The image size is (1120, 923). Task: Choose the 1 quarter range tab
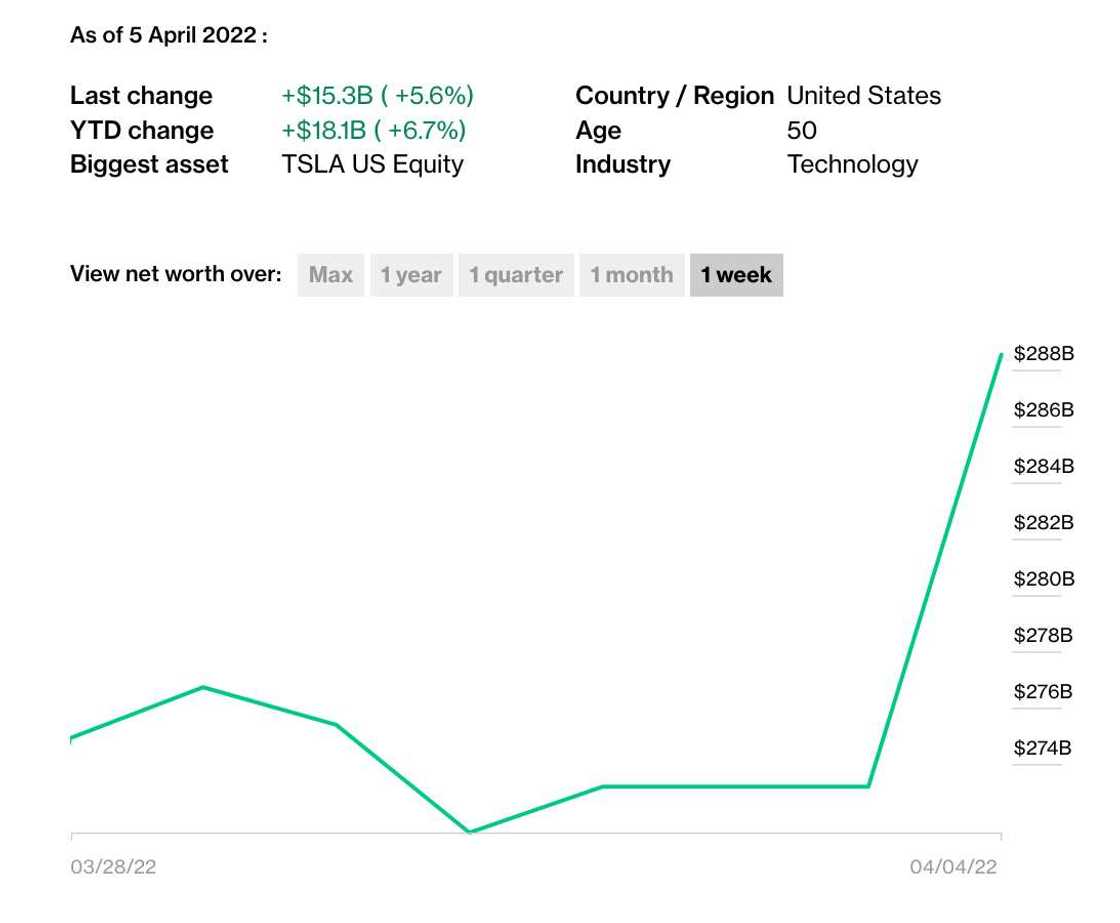(x=515, y=275)
